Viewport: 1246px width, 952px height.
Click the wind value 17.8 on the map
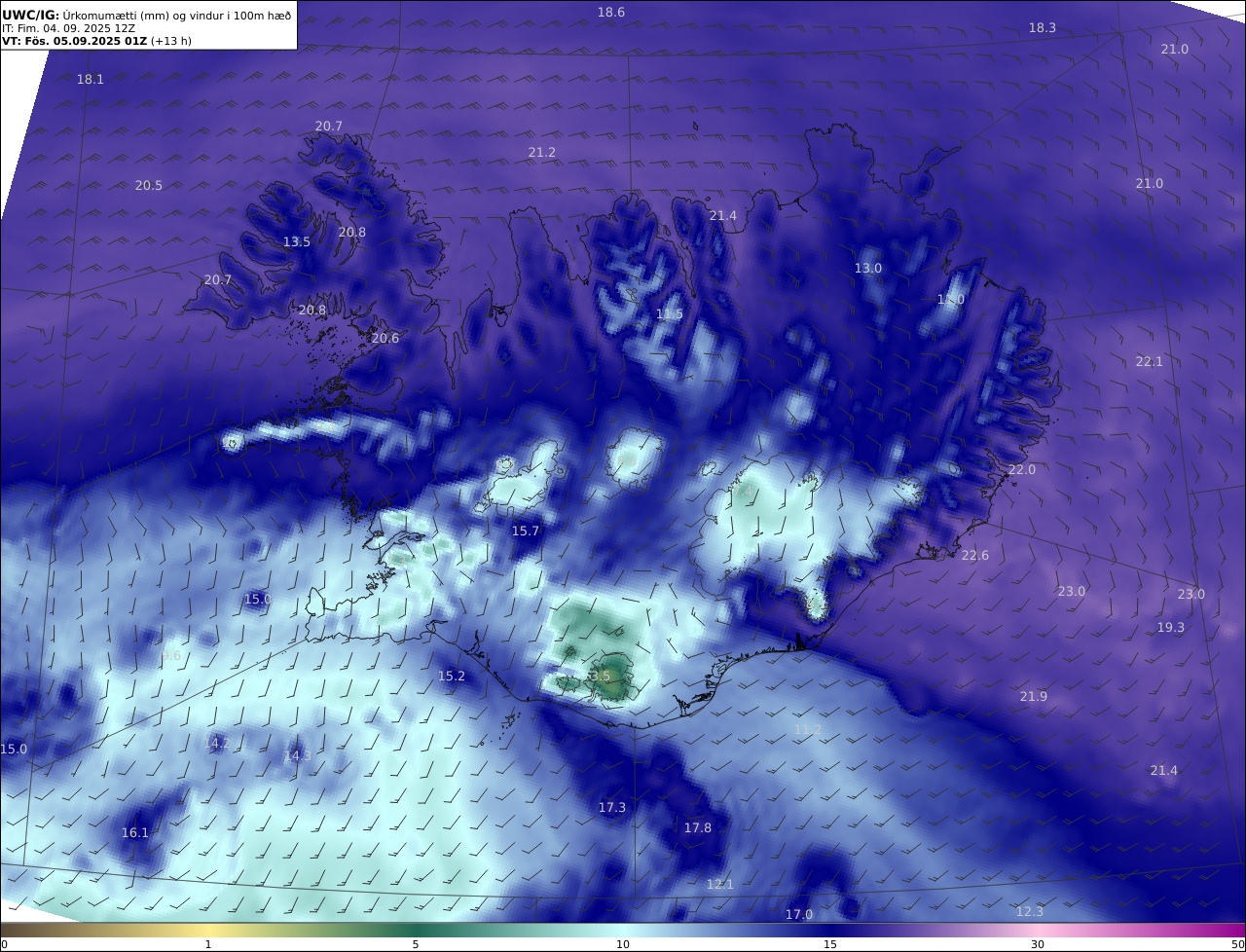click(x=698, y=828)
